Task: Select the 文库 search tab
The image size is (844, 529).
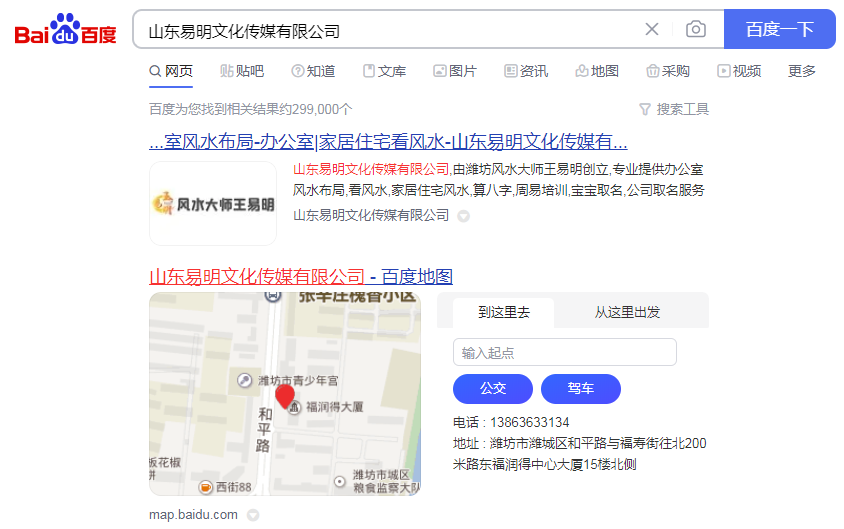Action: (384, 71)
